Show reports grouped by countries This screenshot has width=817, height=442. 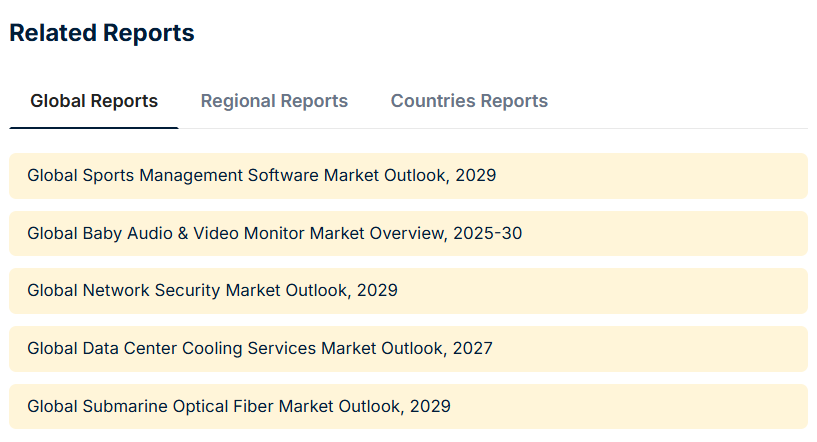[x=469, y=101]
